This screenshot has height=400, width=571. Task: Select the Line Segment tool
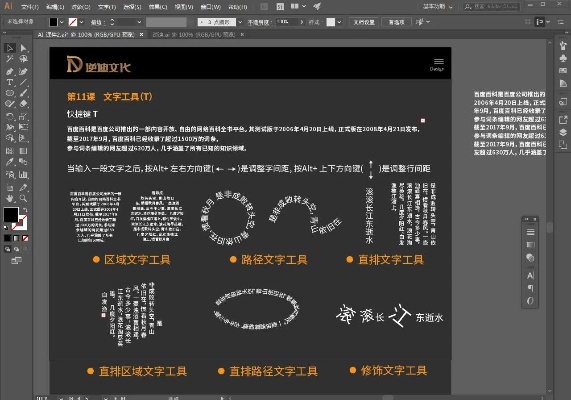coord(23,82)
